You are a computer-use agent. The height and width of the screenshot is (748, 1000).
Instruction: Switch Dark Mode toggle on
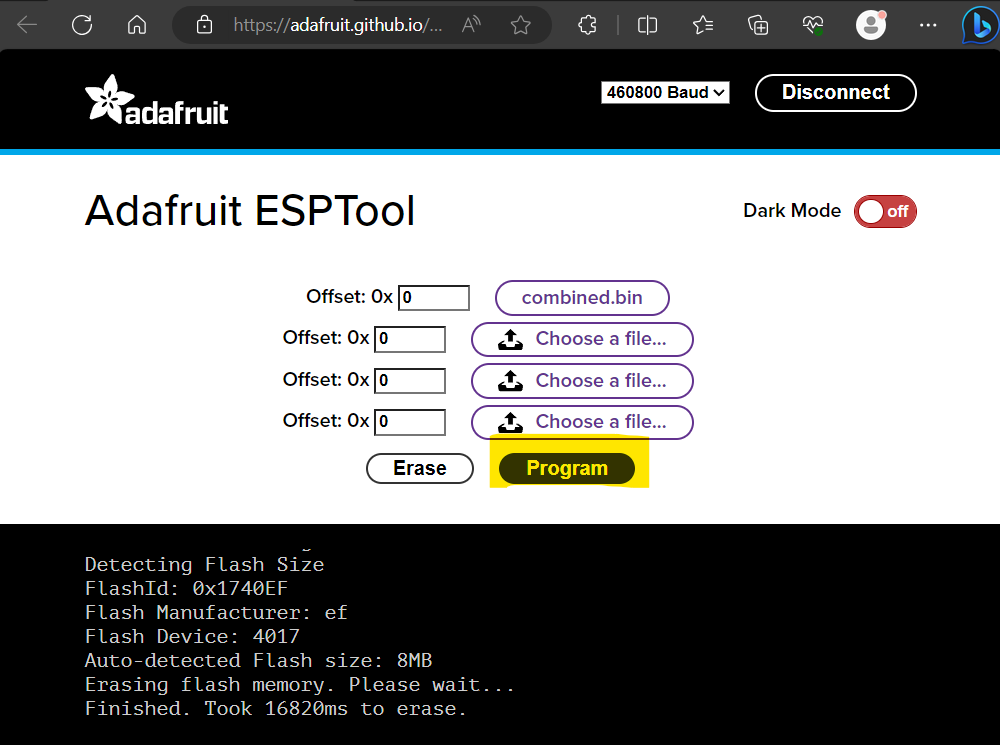point(885,211)
